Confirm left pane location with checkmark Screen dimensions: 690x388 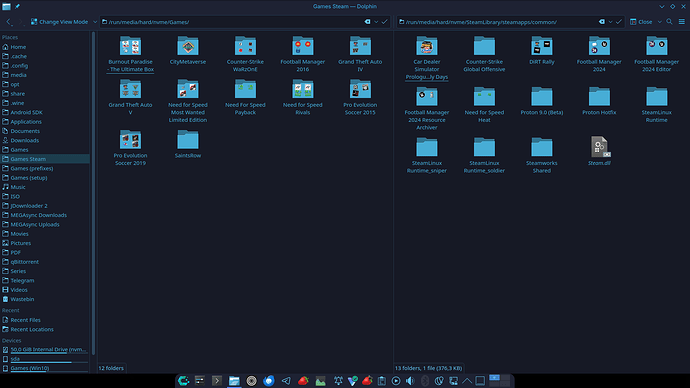point(385,22)
